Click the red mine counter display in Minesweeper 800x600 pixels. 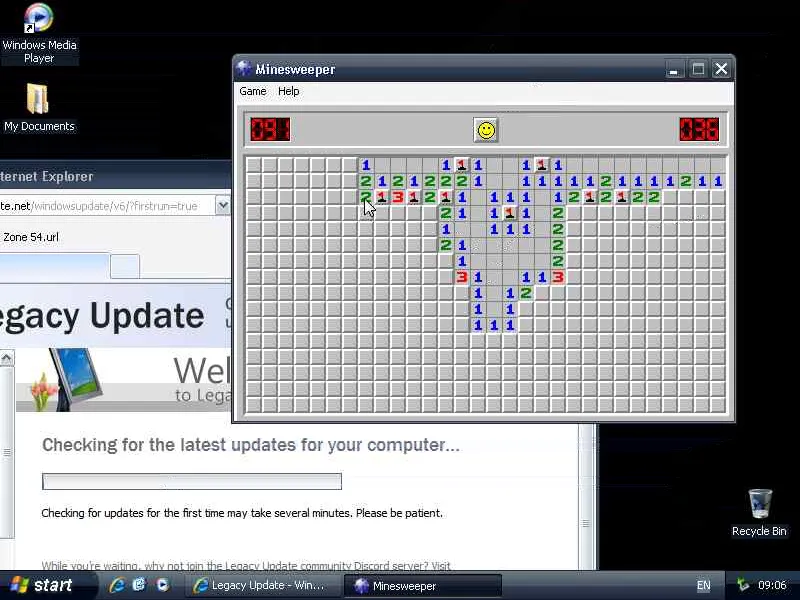[270, 130]
